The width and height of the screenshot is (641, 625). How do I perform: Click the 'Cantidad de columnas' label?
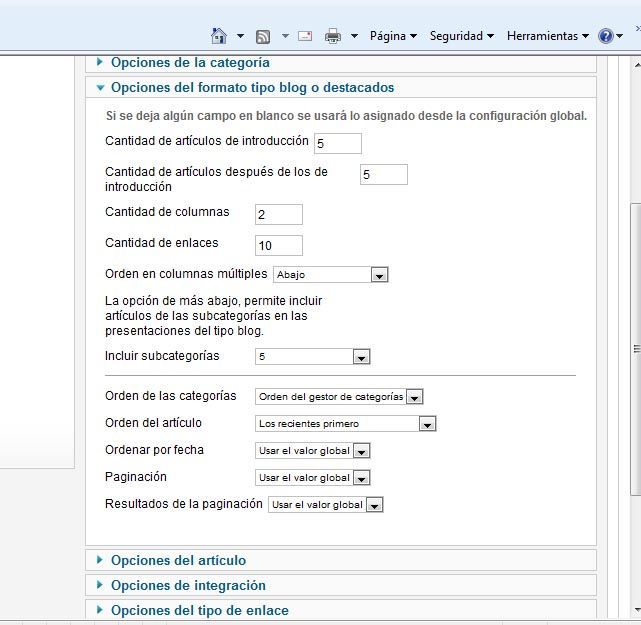[x=167, y=212]
